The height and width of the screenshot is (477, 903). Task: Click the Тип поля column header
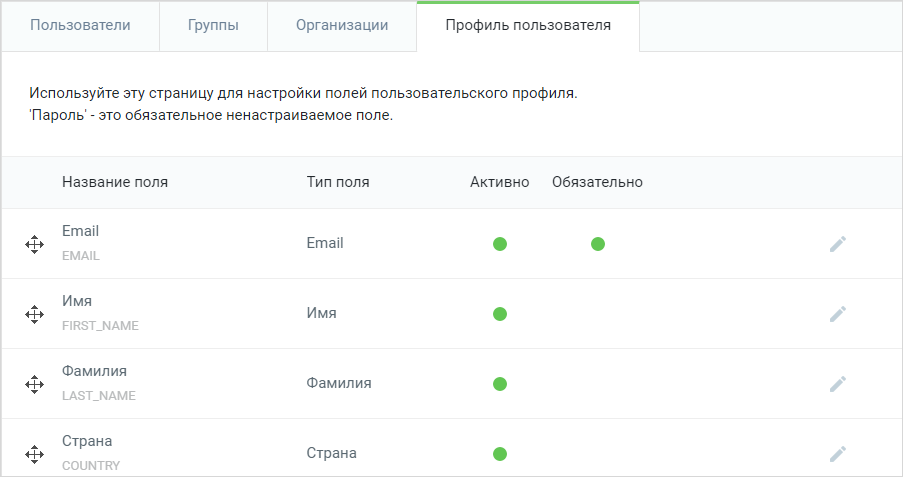pyautogui.click(x=338, y=182)
